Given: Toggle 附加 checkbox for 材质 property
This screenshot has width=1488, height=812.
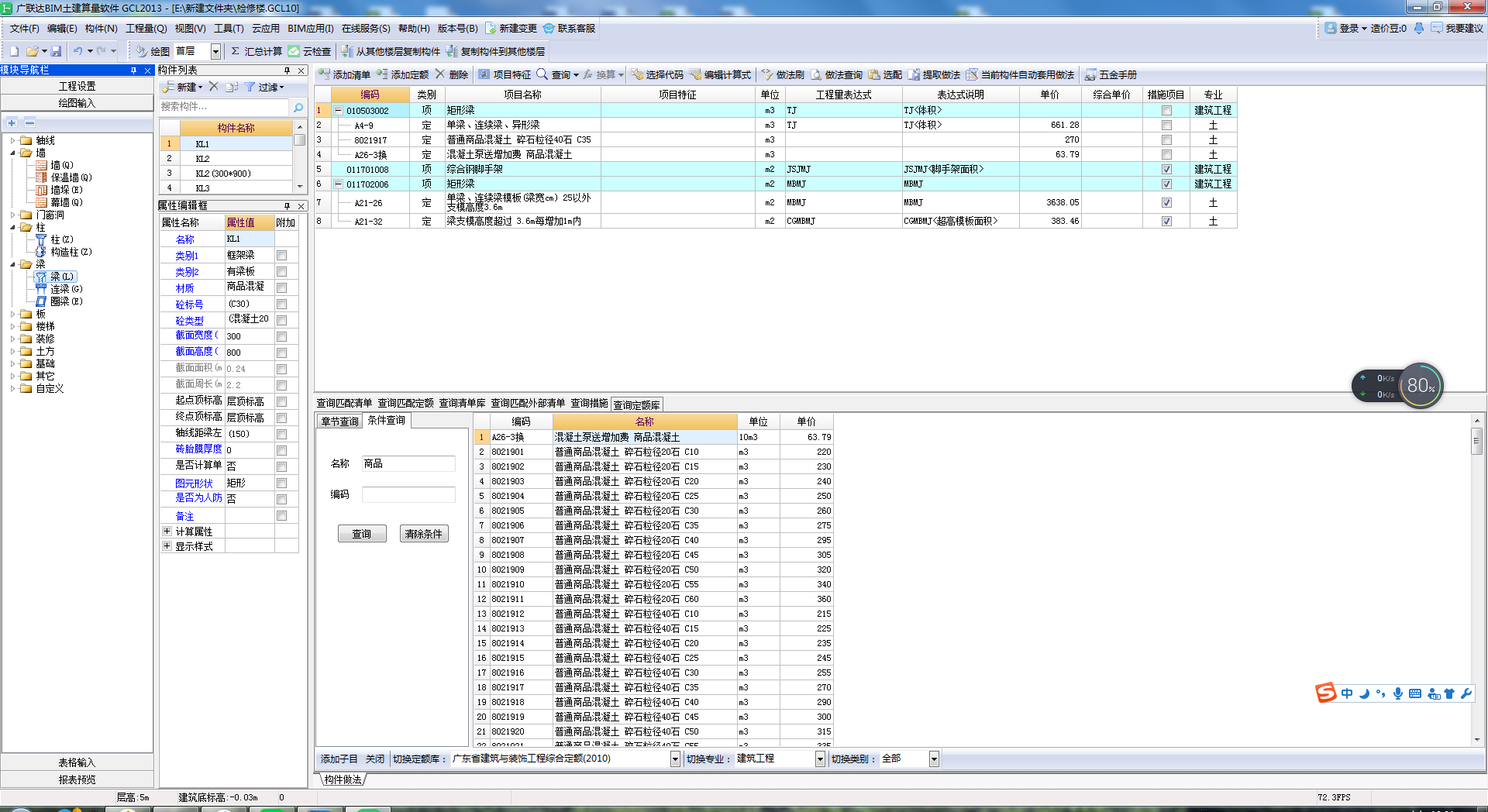Looking at the screenshot, I should click(282, 288).
